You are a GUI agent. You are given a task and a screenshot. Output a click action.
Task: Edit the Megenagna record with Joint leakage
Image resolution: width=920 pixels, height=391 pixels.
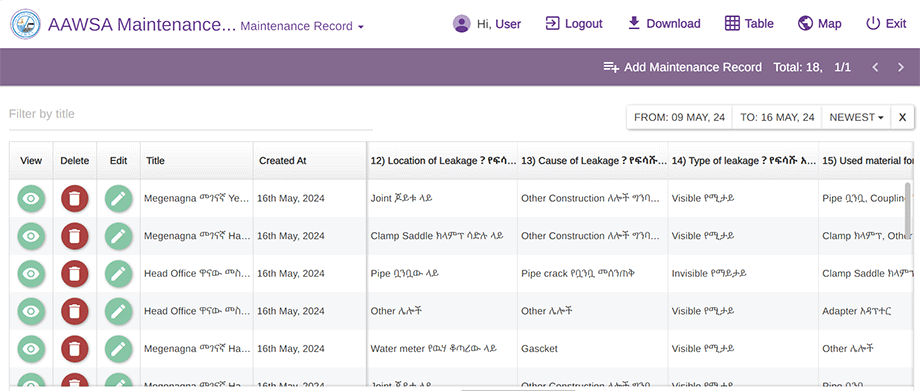click(119, 198)
